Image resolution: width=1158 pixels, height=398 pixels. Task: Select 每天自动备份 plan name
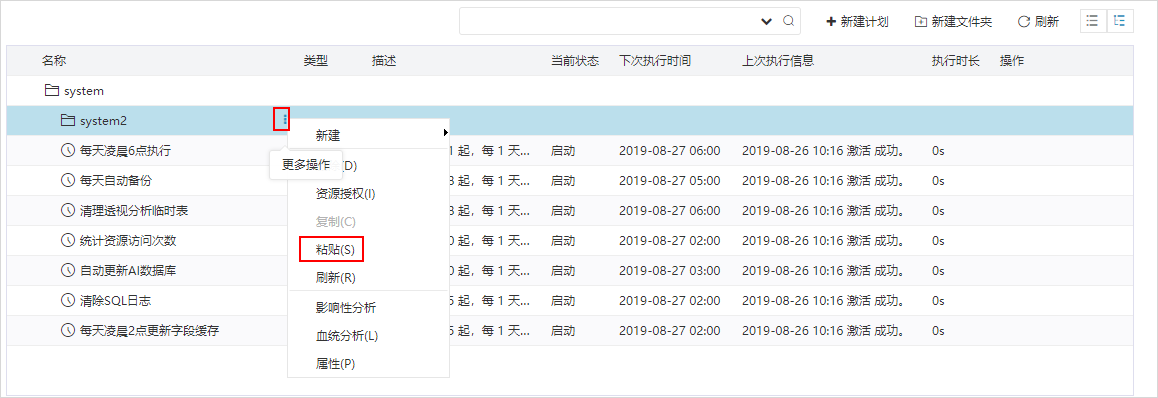(116, 180)
